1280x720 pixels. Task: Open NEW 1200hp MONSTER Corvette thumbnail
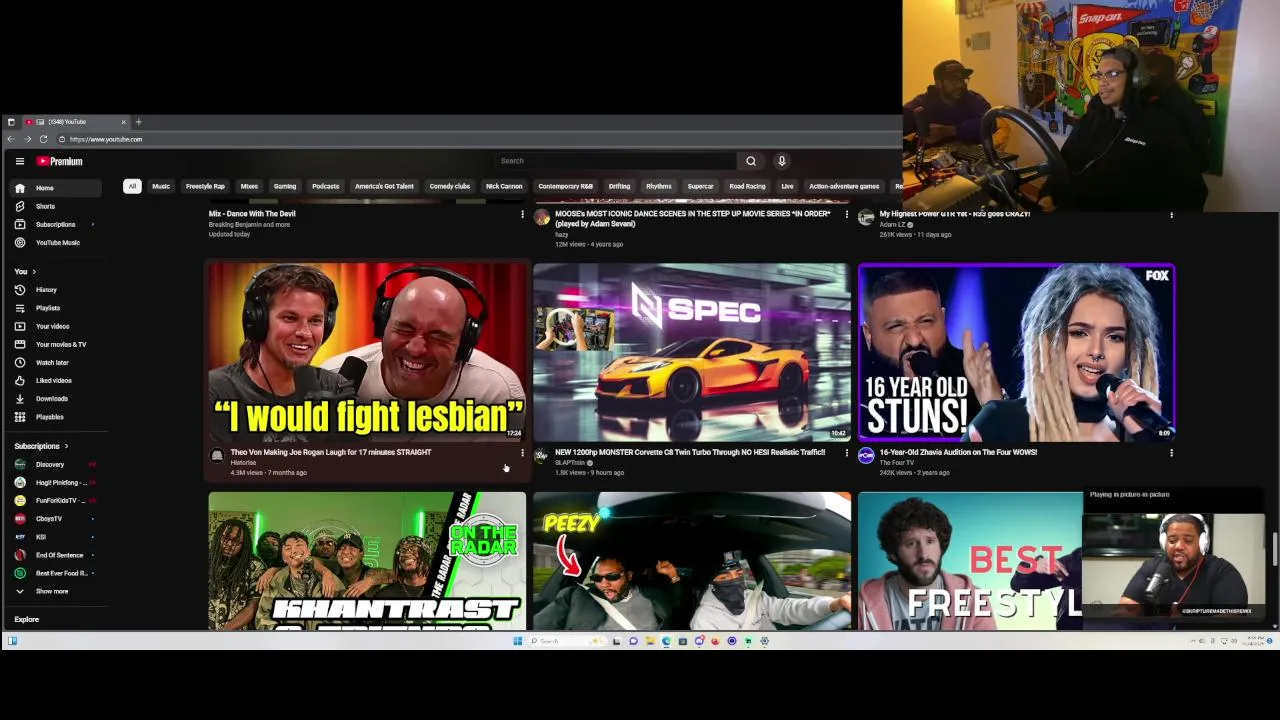pos(692,352)
